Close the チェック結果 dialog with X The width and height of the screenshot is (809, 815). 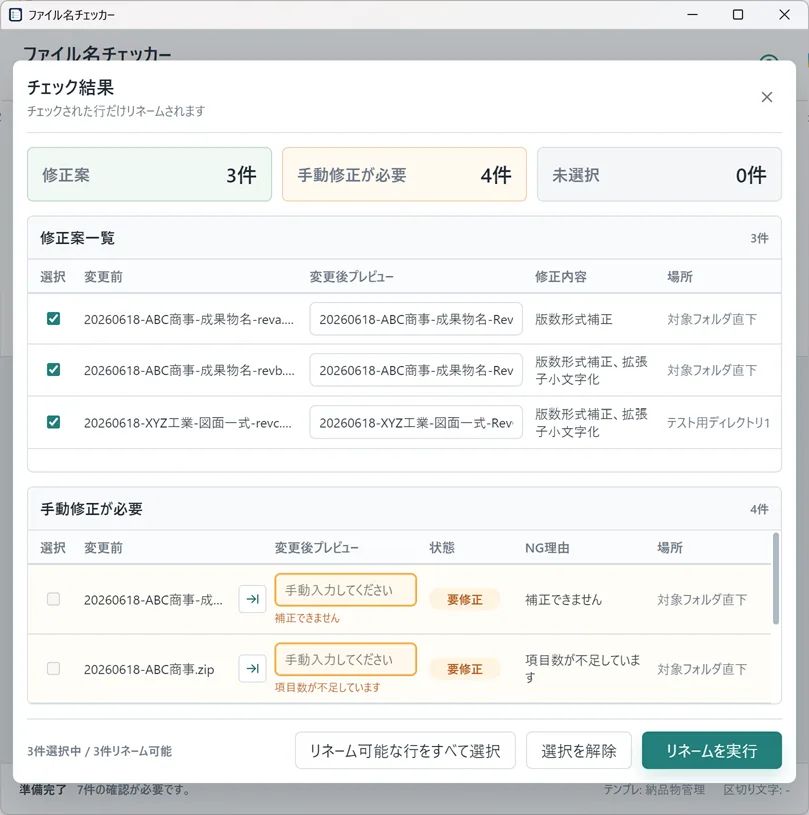click(766, 97)
